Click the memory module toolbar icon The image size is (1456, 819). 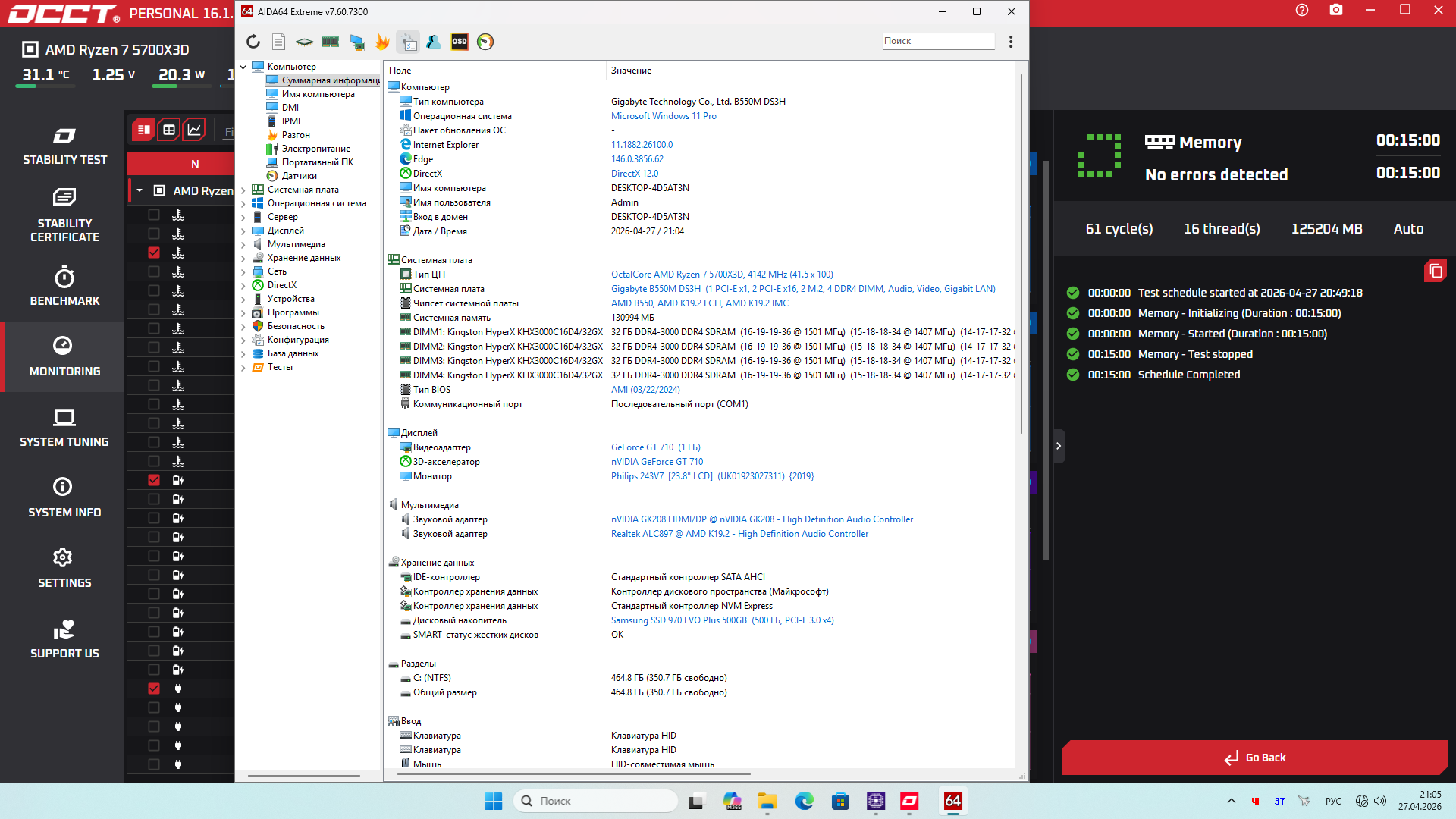(330, 42)
